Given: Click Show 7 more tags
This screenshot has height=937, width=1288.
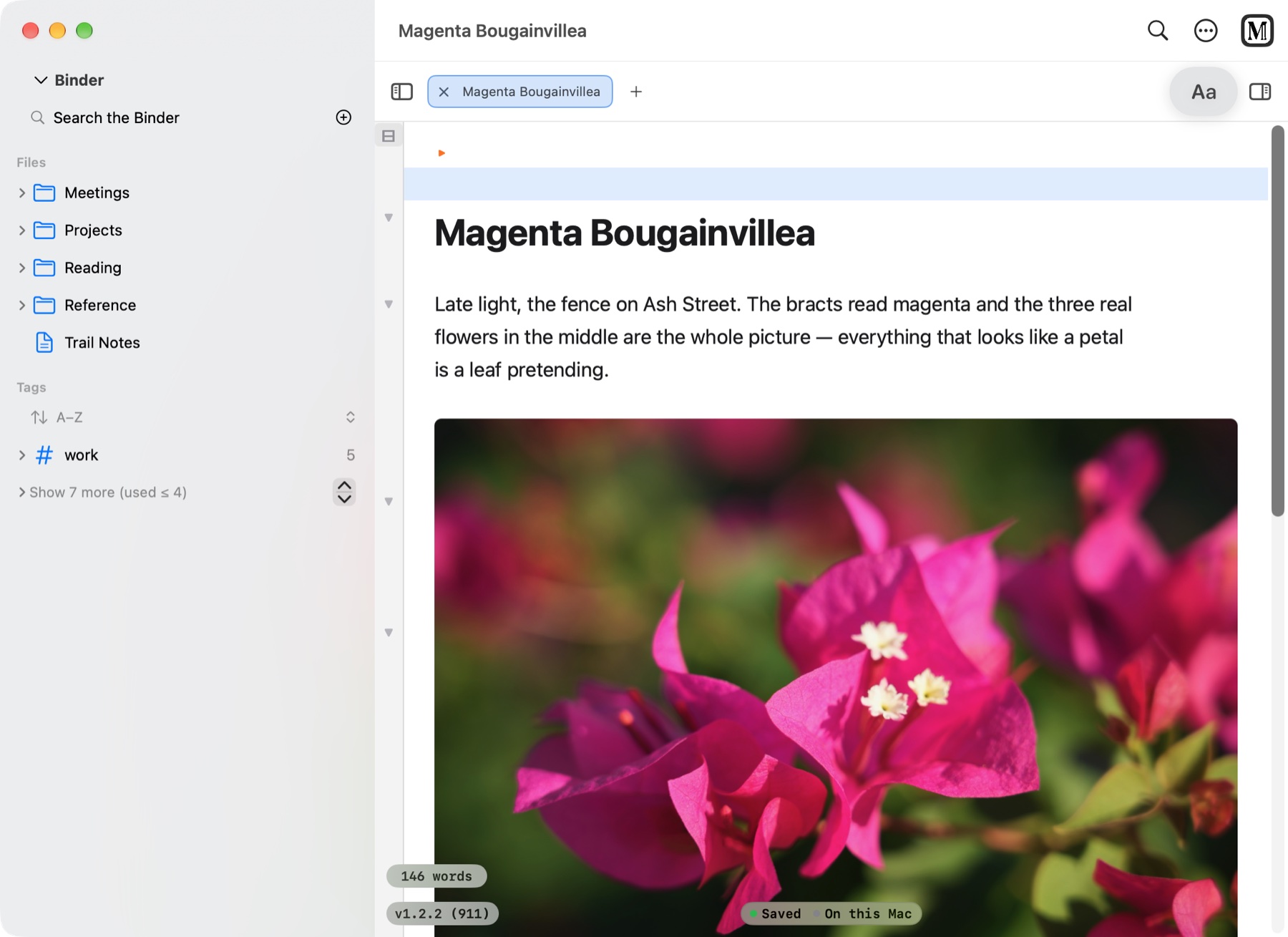Looking at the screenshot, I should (x=107, y=492).
